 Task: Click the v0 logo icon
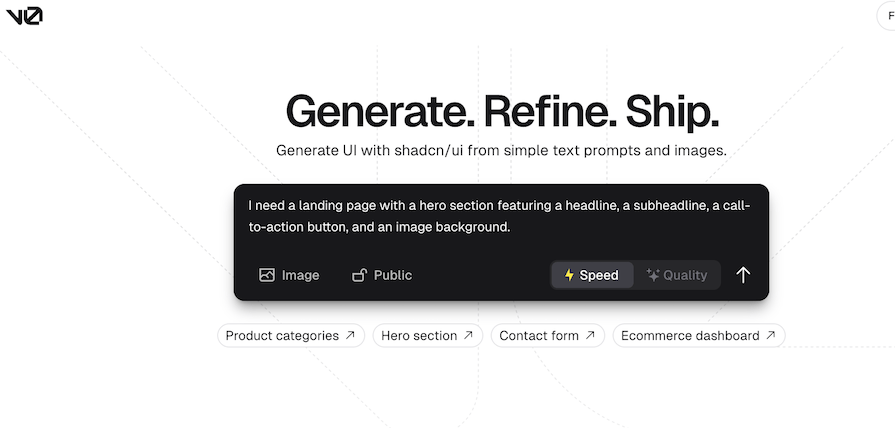[25, 17]
